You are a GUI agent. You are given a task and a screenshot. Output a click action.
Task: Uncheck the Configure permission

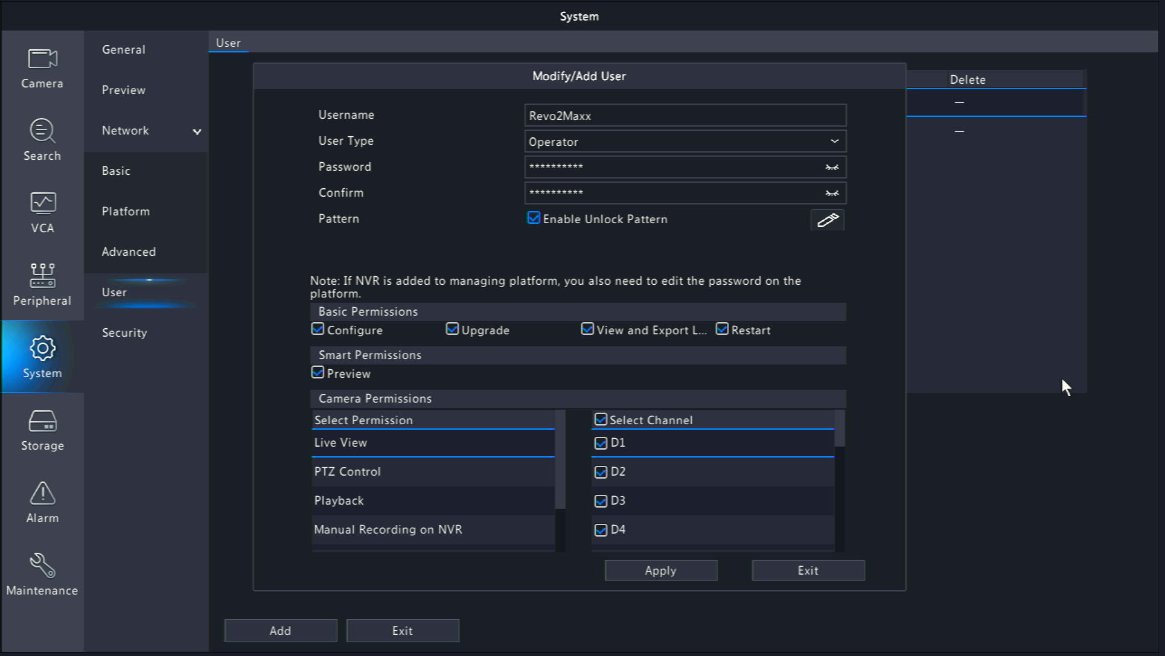[x=318, y=329]
